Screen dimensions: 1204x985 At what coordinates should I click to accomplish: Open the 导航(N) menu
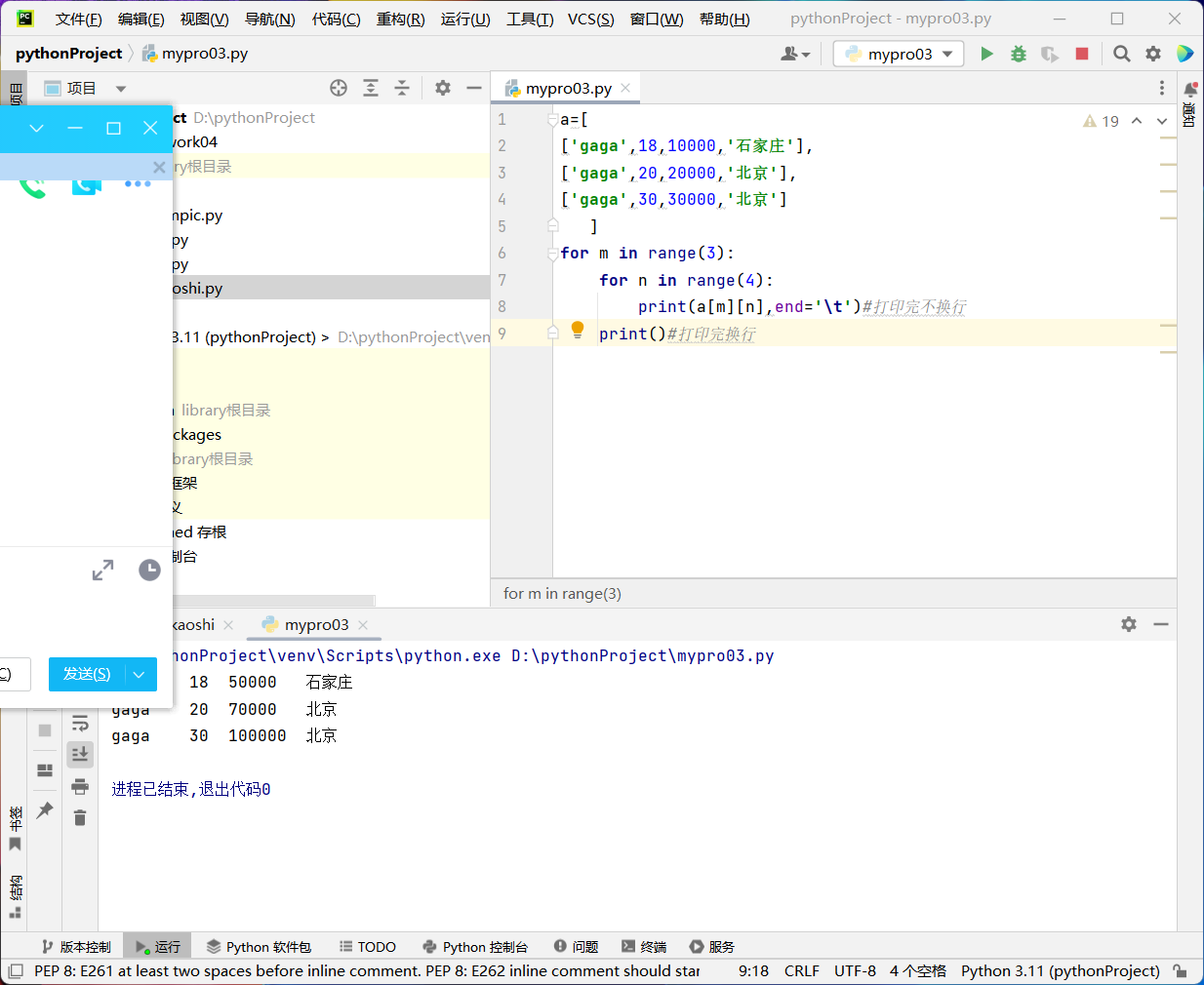269,19
